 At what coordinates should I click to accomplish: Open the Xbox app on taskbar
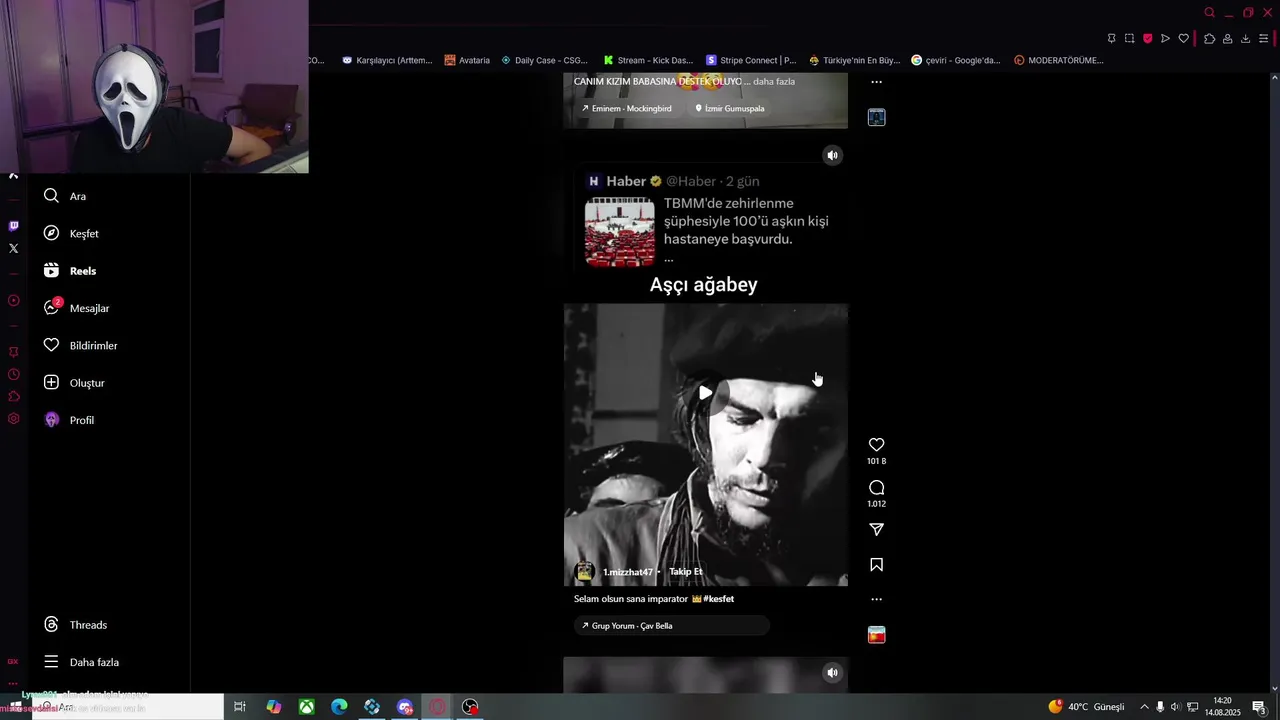(x=306, y=707)
